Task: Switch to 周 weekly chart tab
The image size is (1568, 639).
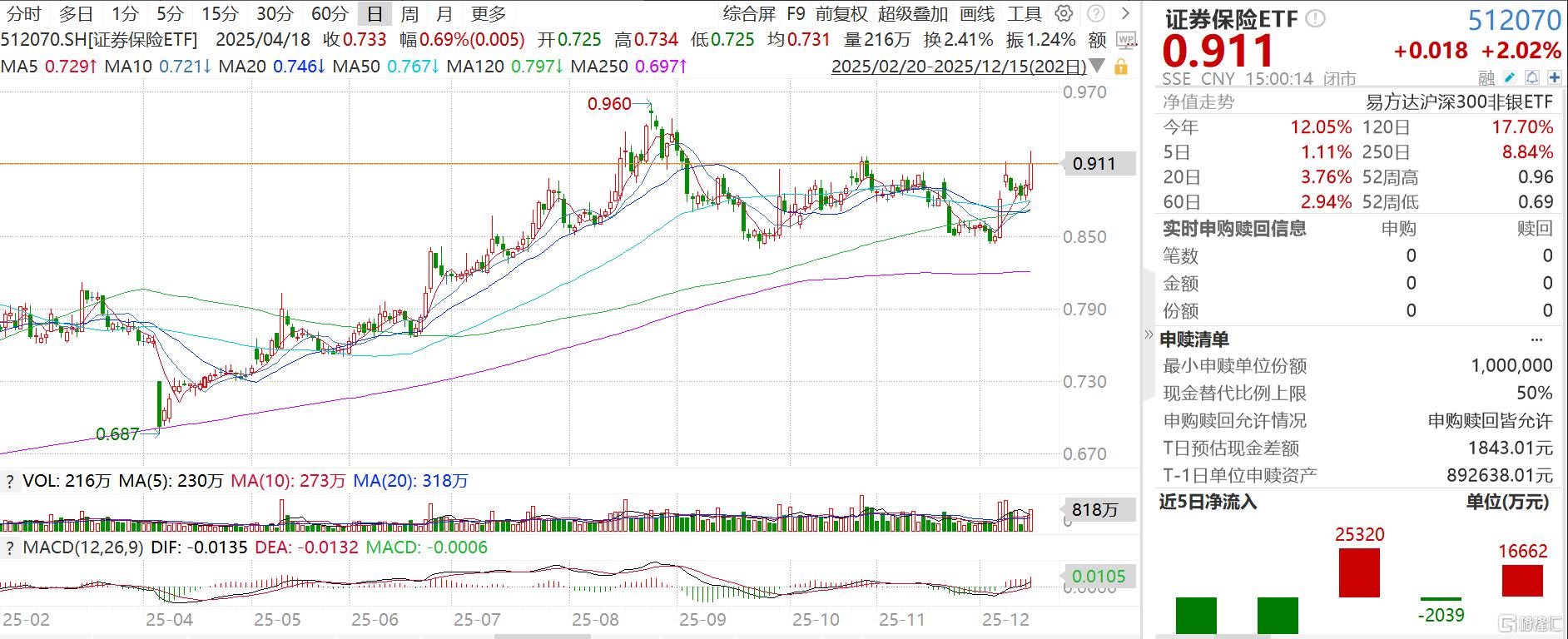Action: [x=409, y=13]
